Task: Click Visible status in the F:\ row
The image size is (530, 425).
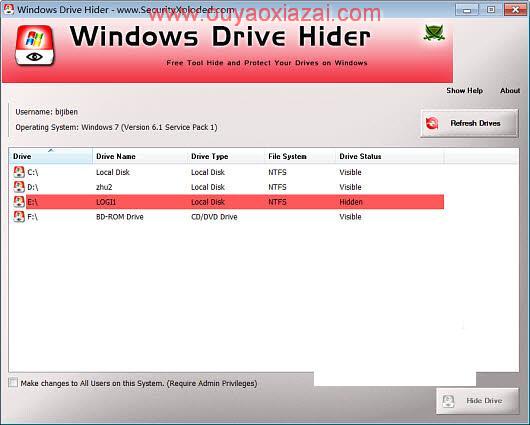Action: pos(350,217)
